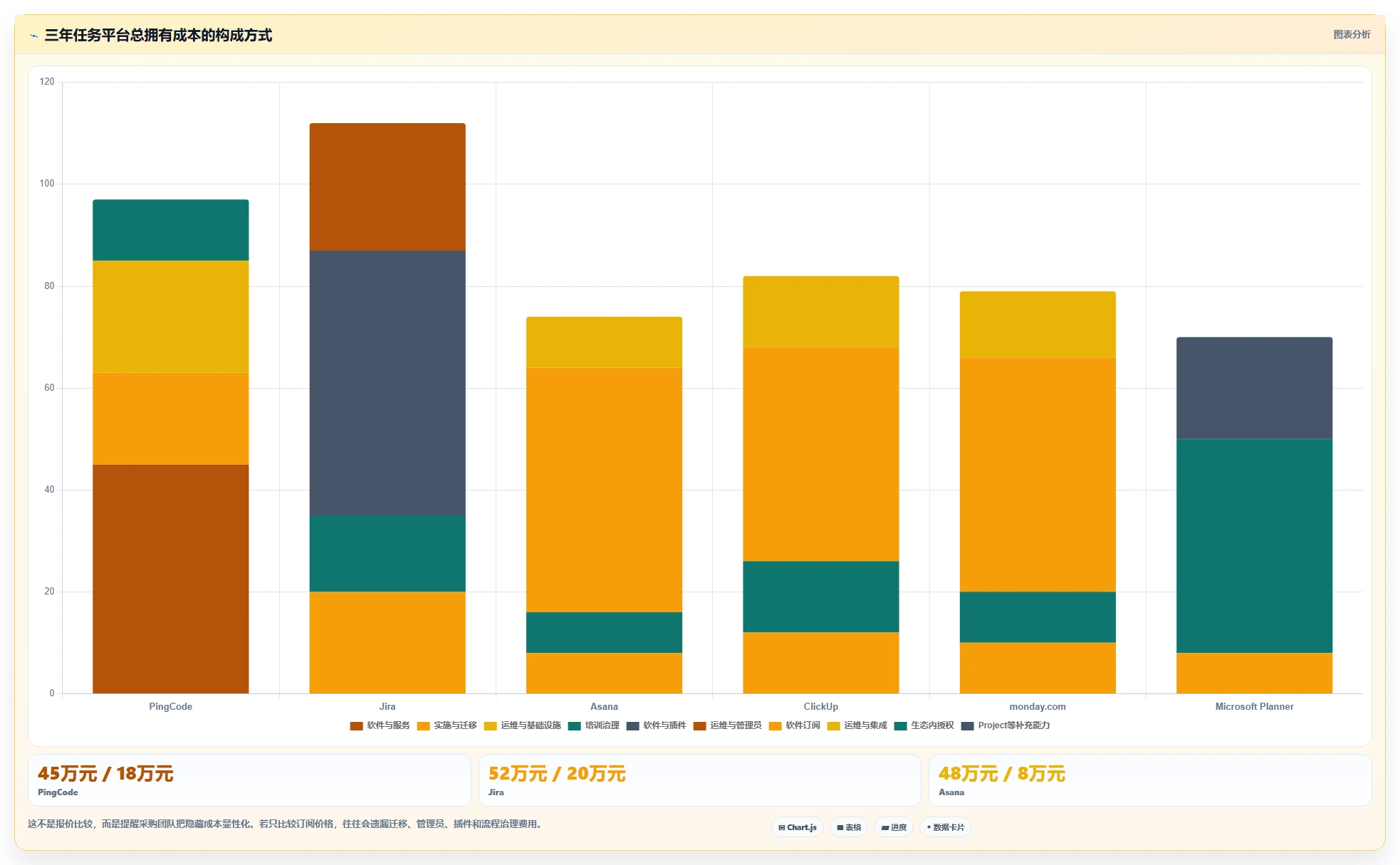Click the slate-gray segment of the Jira bar
The width and height of the screenshot is (1400, 865).
click(x=387, y=383)
